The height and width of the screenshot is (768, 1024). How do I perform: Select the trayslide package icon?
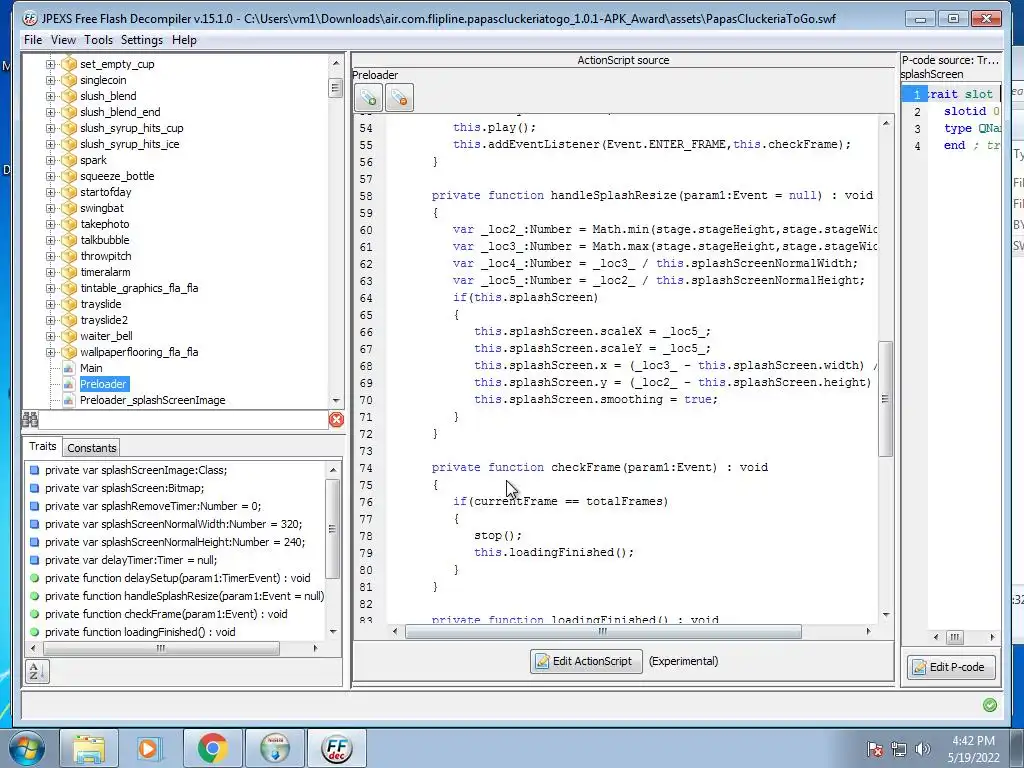coord(69,304)
